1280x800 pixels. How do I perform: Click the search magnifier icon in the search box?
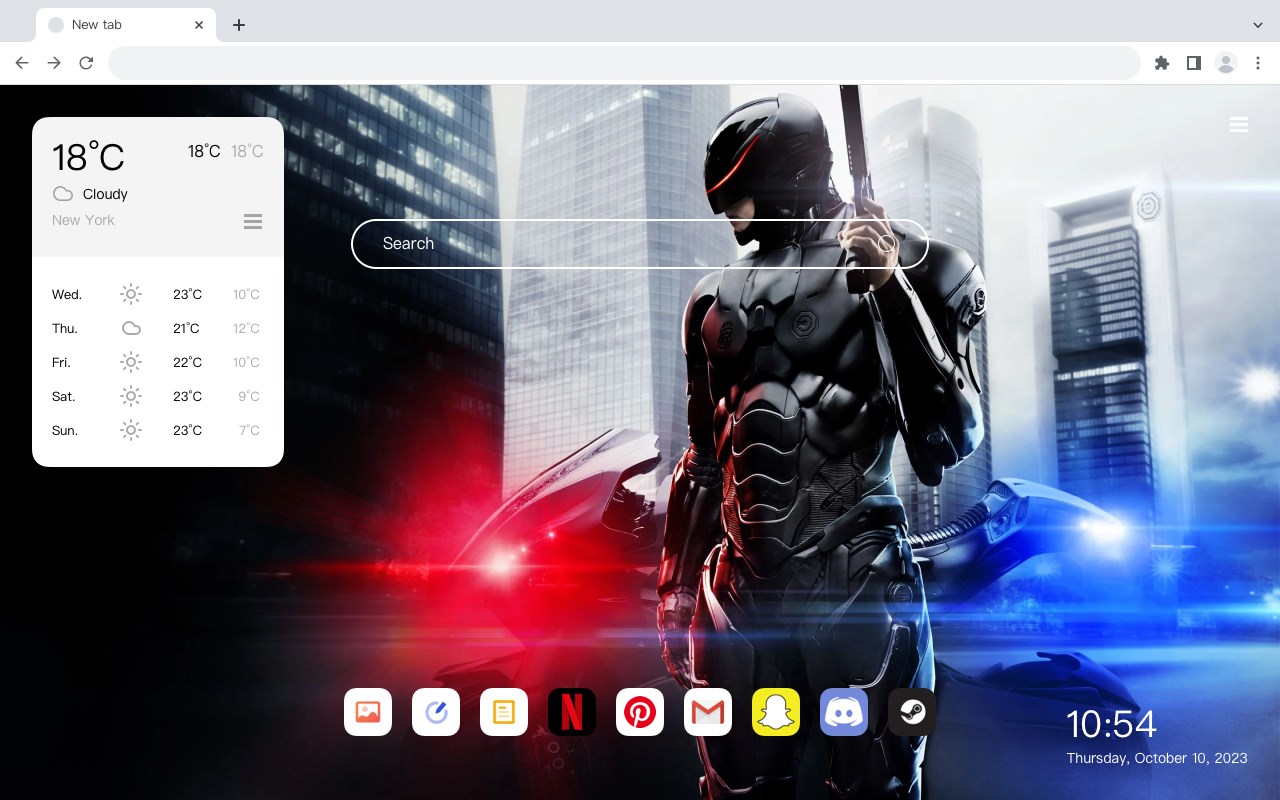tap(887, 243)
